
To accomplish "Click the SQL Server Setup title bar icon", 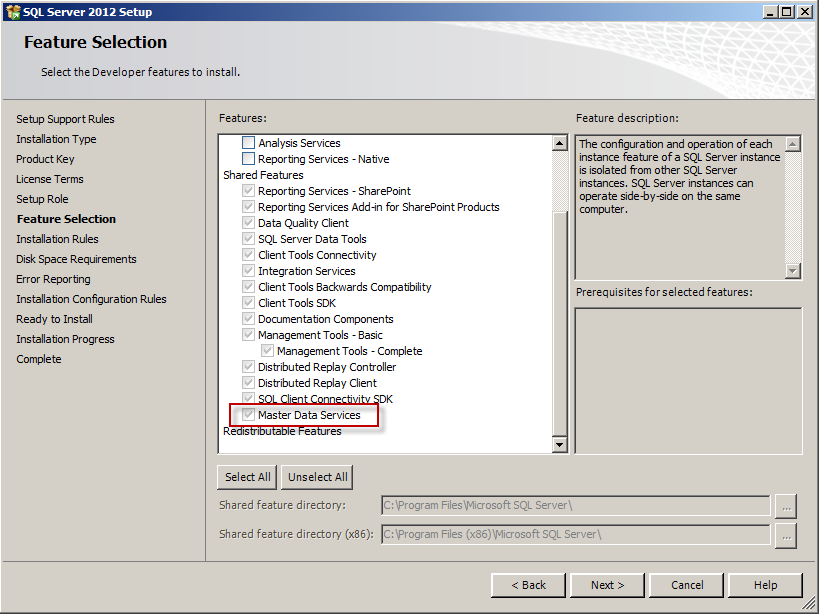I will (x=12, y=11).
